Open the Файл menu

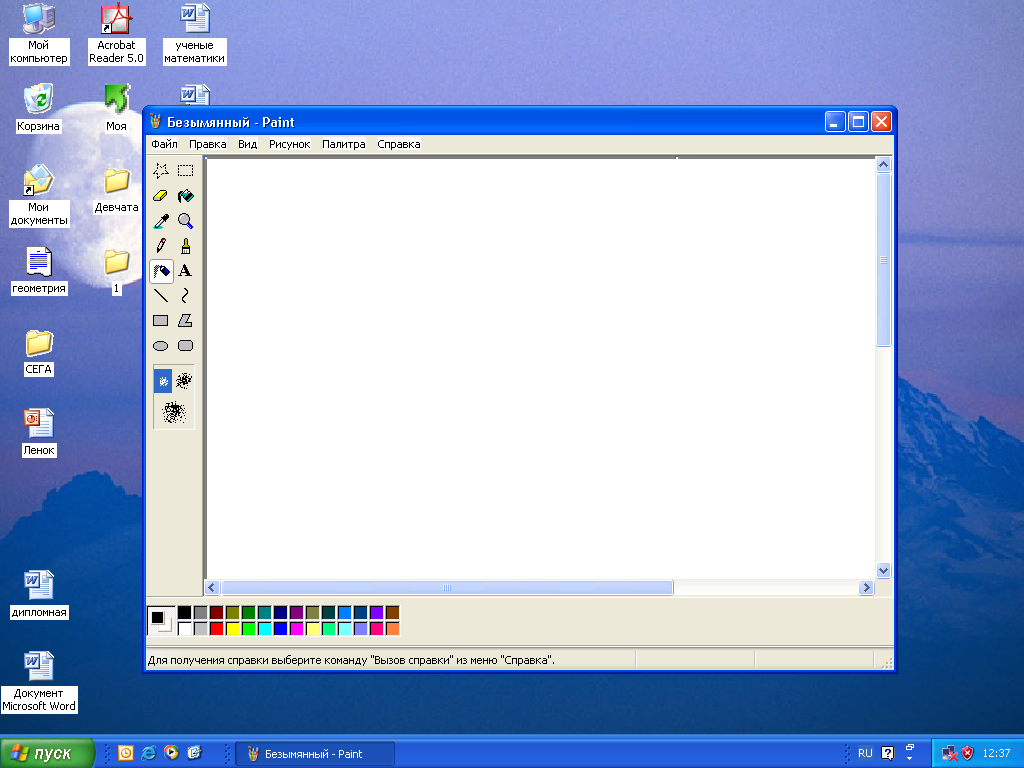(164, 144)
